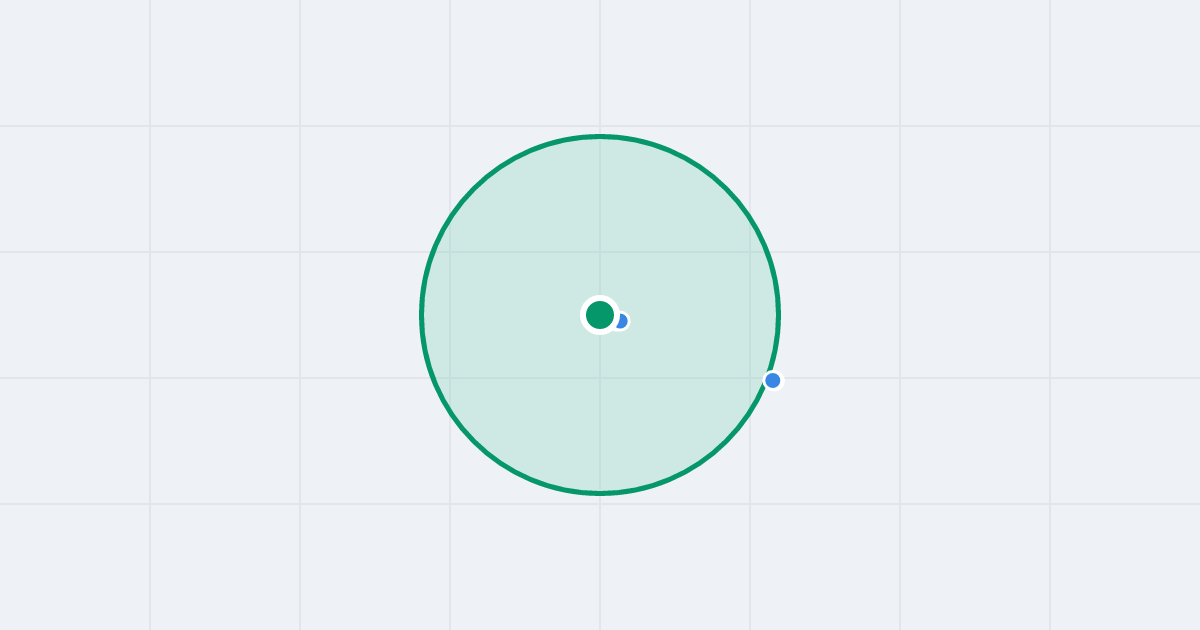The width and height of the screenshot is (1200, 630).
Task: Click the shaded fill below the center marker
Action: click(600, 410)
